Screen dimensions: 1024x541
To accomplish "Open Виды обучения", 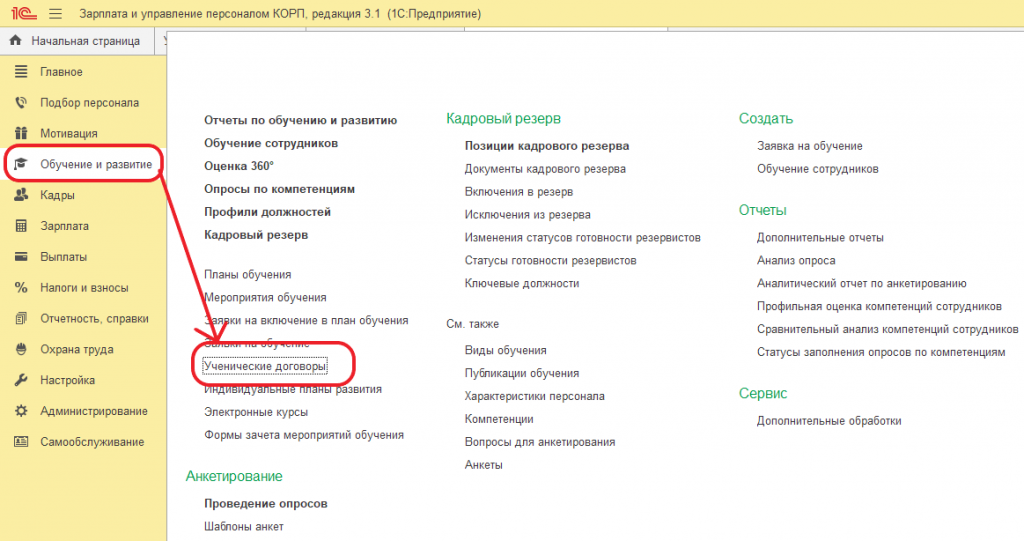I will (x=505, y=351).
